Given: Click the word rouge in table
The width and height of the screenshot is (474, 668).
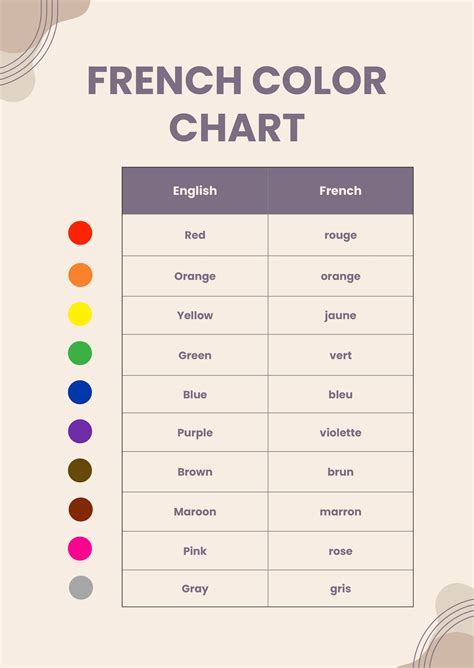Looking at the screenshot, I should [341, 235].
